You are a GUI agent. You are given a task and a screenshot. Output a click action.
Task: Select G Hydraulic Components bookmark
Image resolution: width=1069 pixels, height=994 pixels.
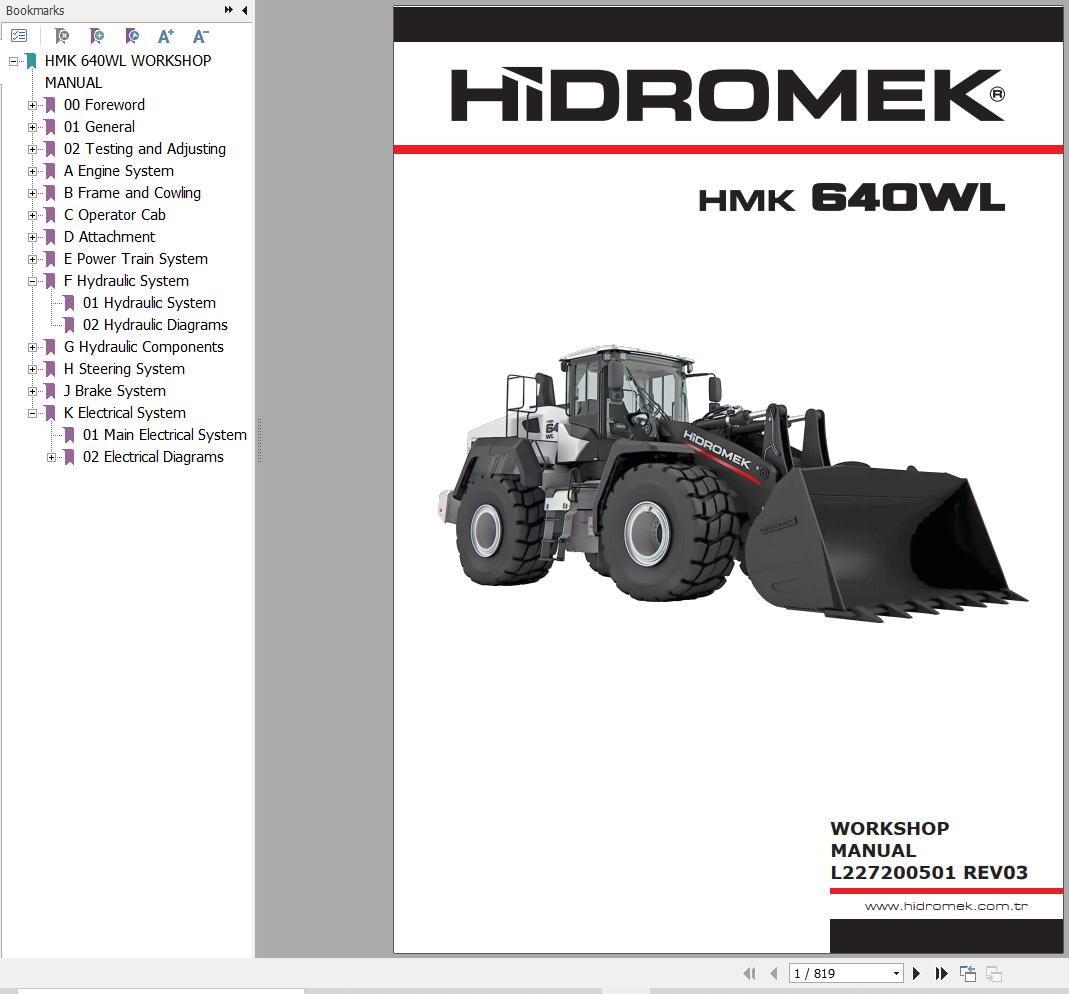pos(144,347)
